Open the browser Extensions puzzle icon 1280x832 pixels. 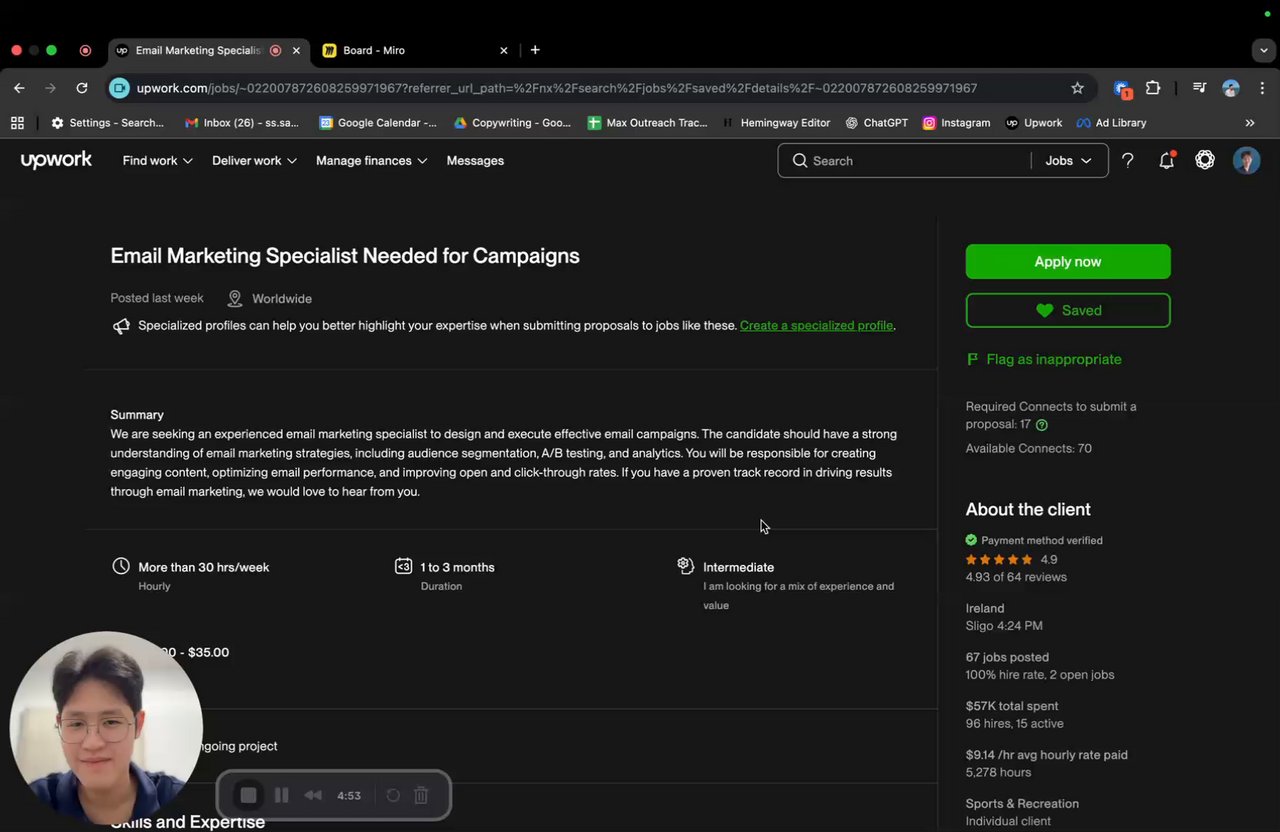[1153, 88]
